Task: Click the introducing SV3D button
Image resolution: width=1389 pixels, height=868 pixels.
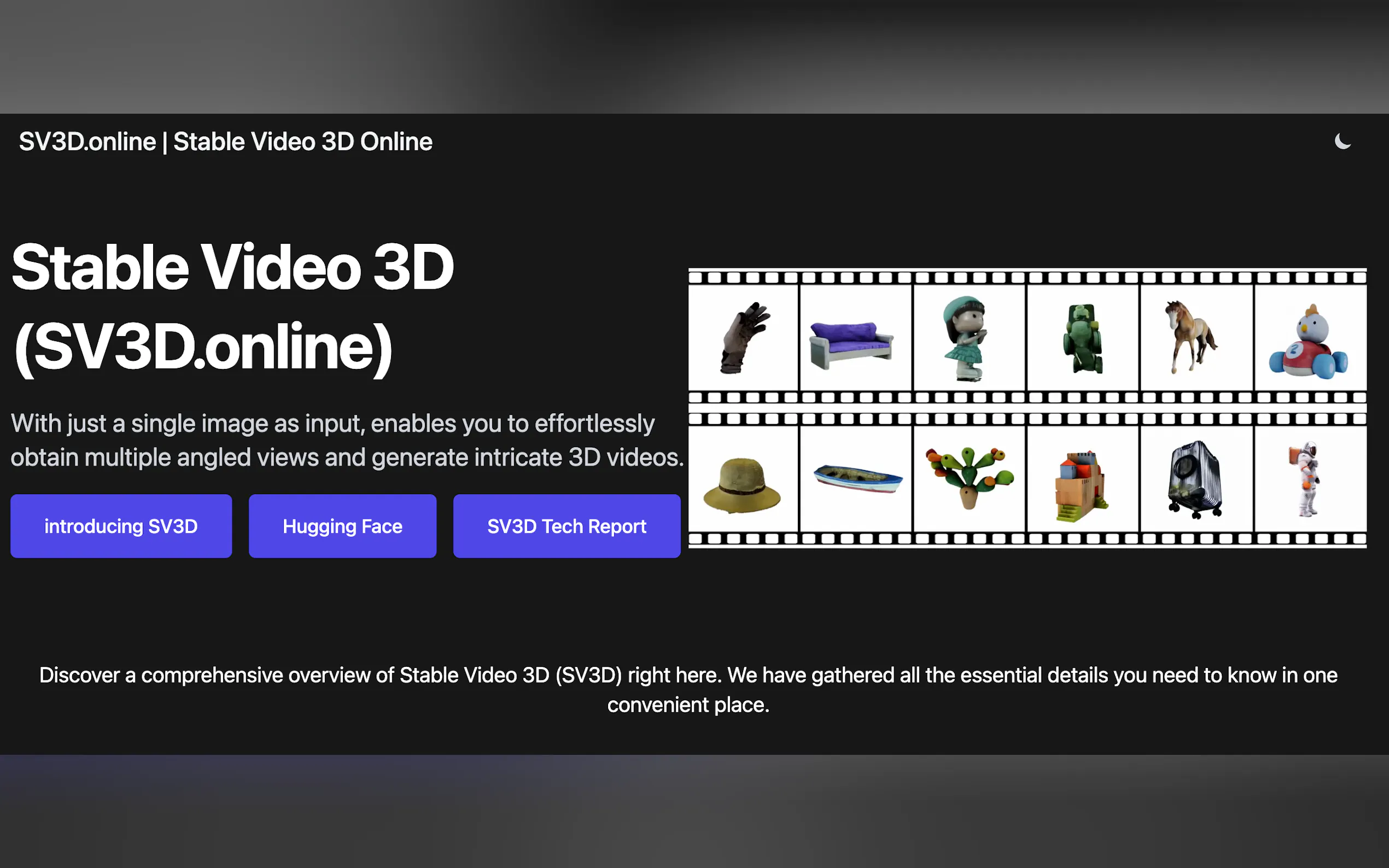Action: coord(121,526)
